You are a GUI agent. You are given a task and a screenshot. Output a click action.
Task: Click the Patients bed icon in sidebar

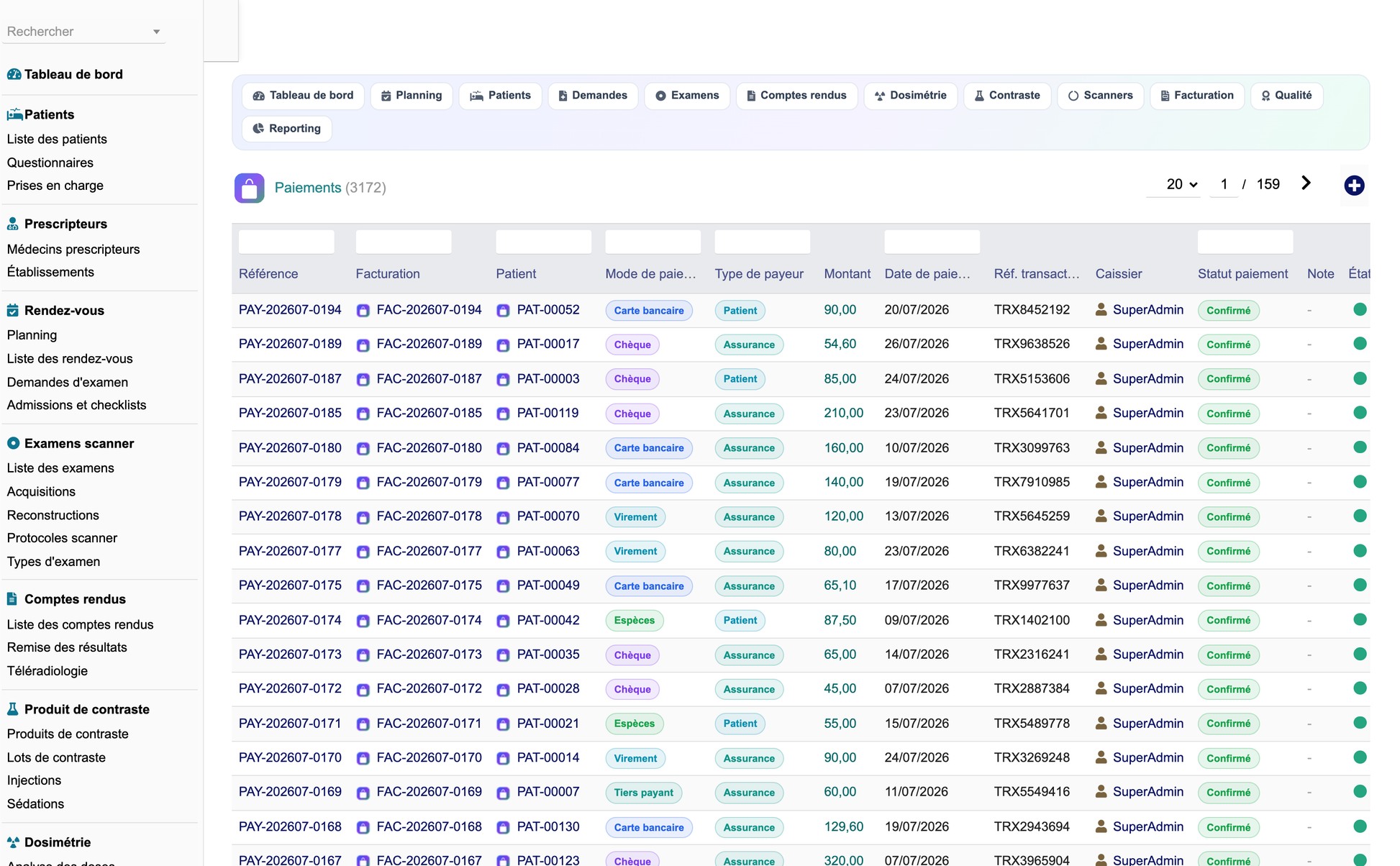pos(14,114)
